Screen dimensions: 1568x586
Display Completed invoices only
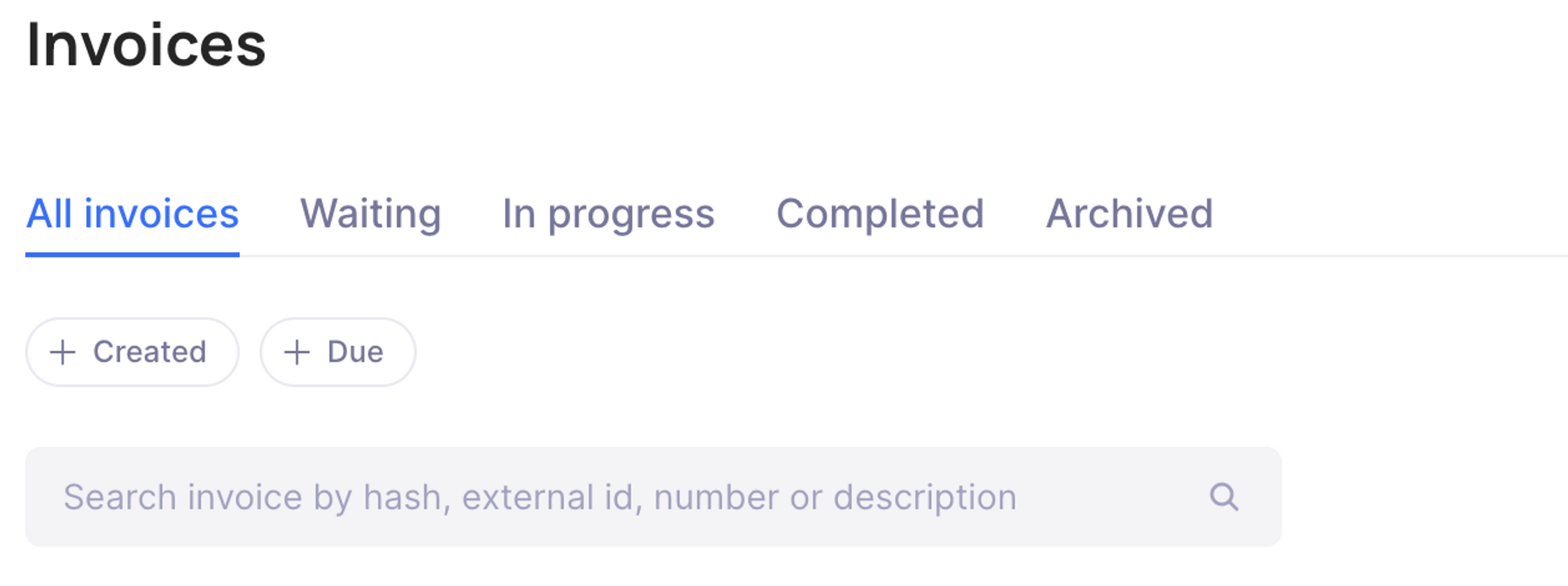[x=880, y=214]
